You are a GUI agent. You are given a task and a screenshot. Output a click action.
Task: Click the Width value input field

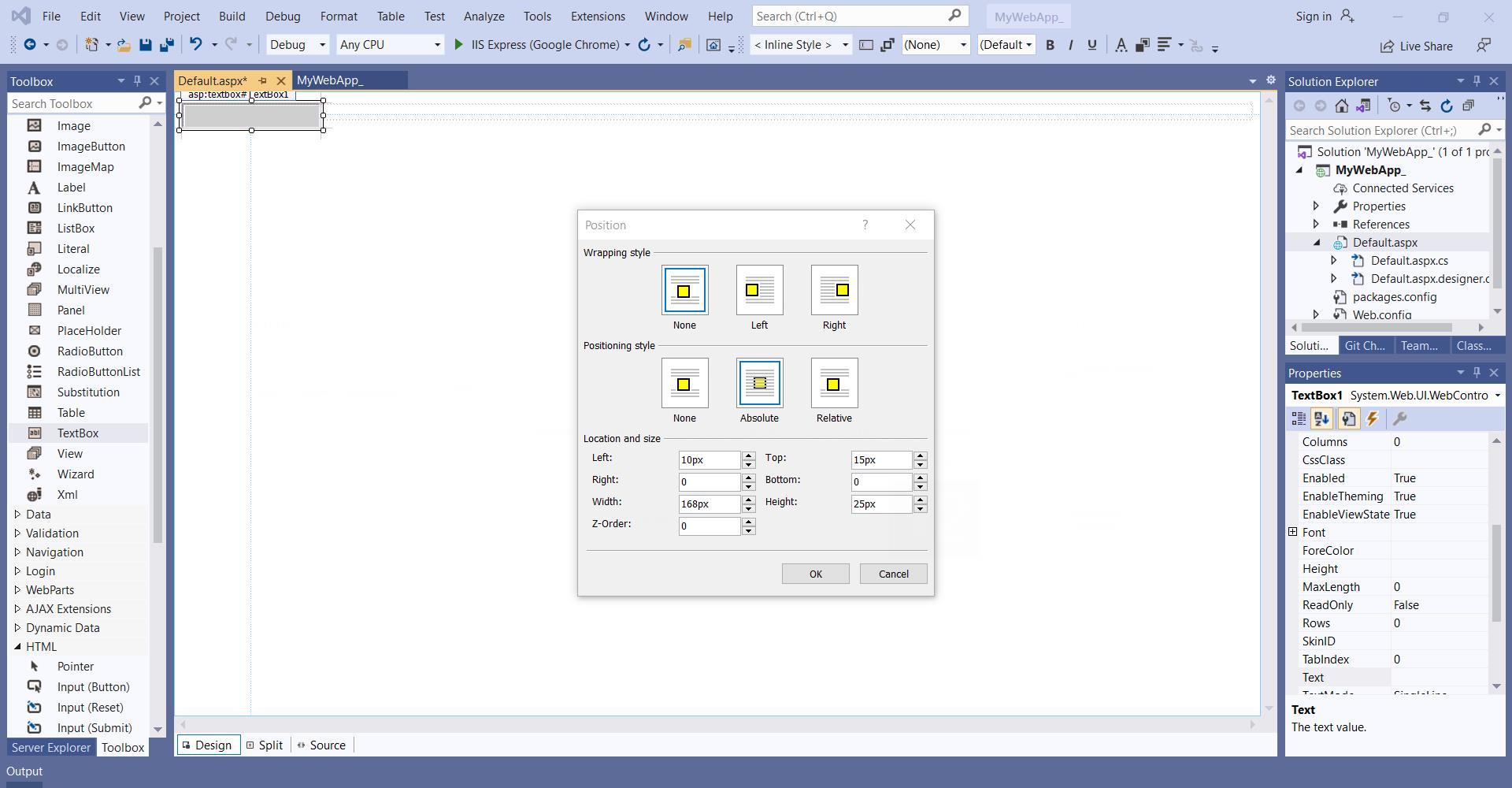[709, 504]
